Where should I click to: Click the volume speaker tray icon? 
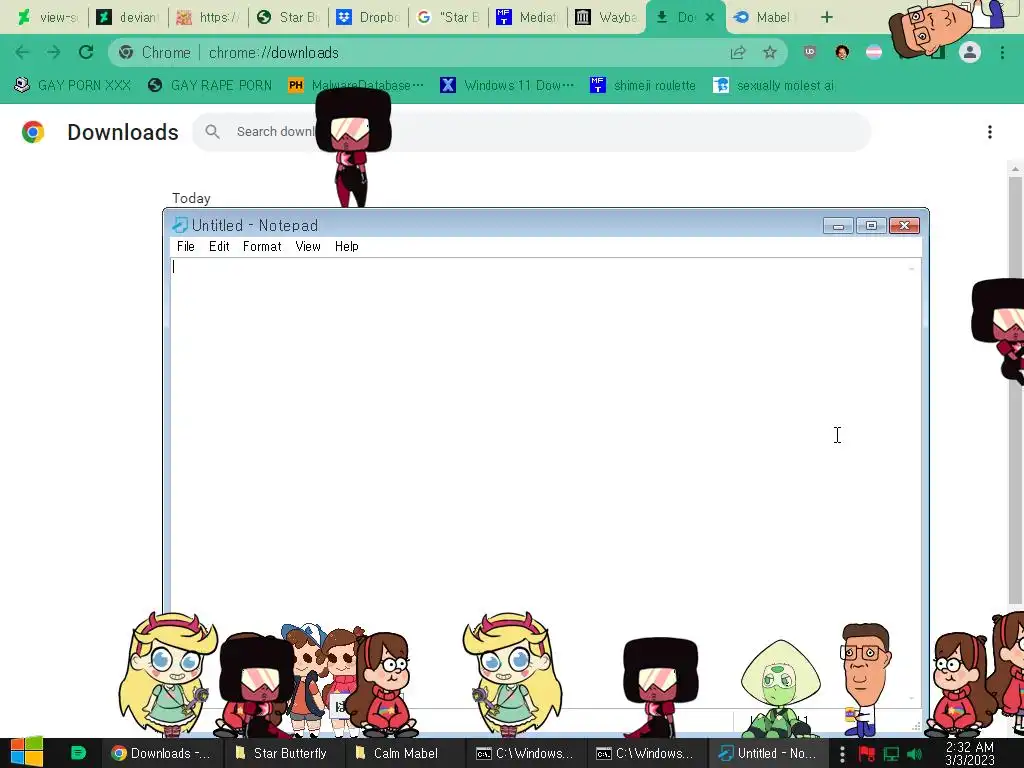coord(915,754)
